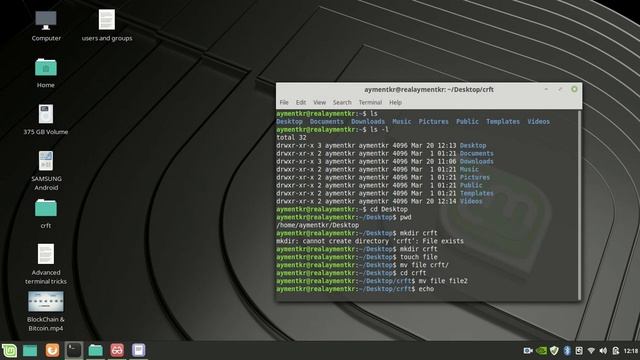Image resolution: width=640 pixels, height=360 pixels.
Task: Click the sound volume tray icon
Action: (x=603, y=351)
